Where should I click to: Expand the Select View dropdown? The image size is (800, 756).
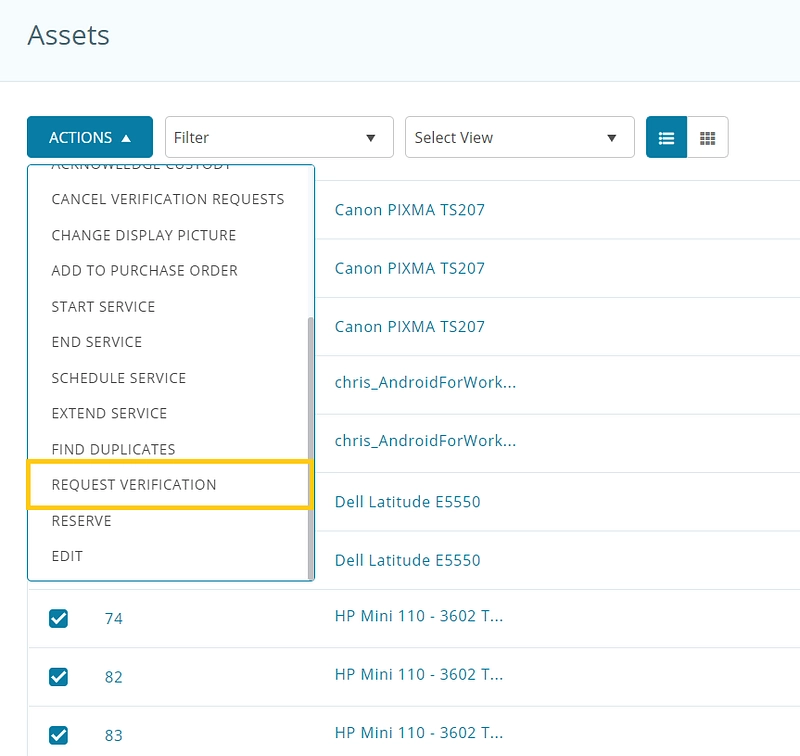click(x=519, y=138)
